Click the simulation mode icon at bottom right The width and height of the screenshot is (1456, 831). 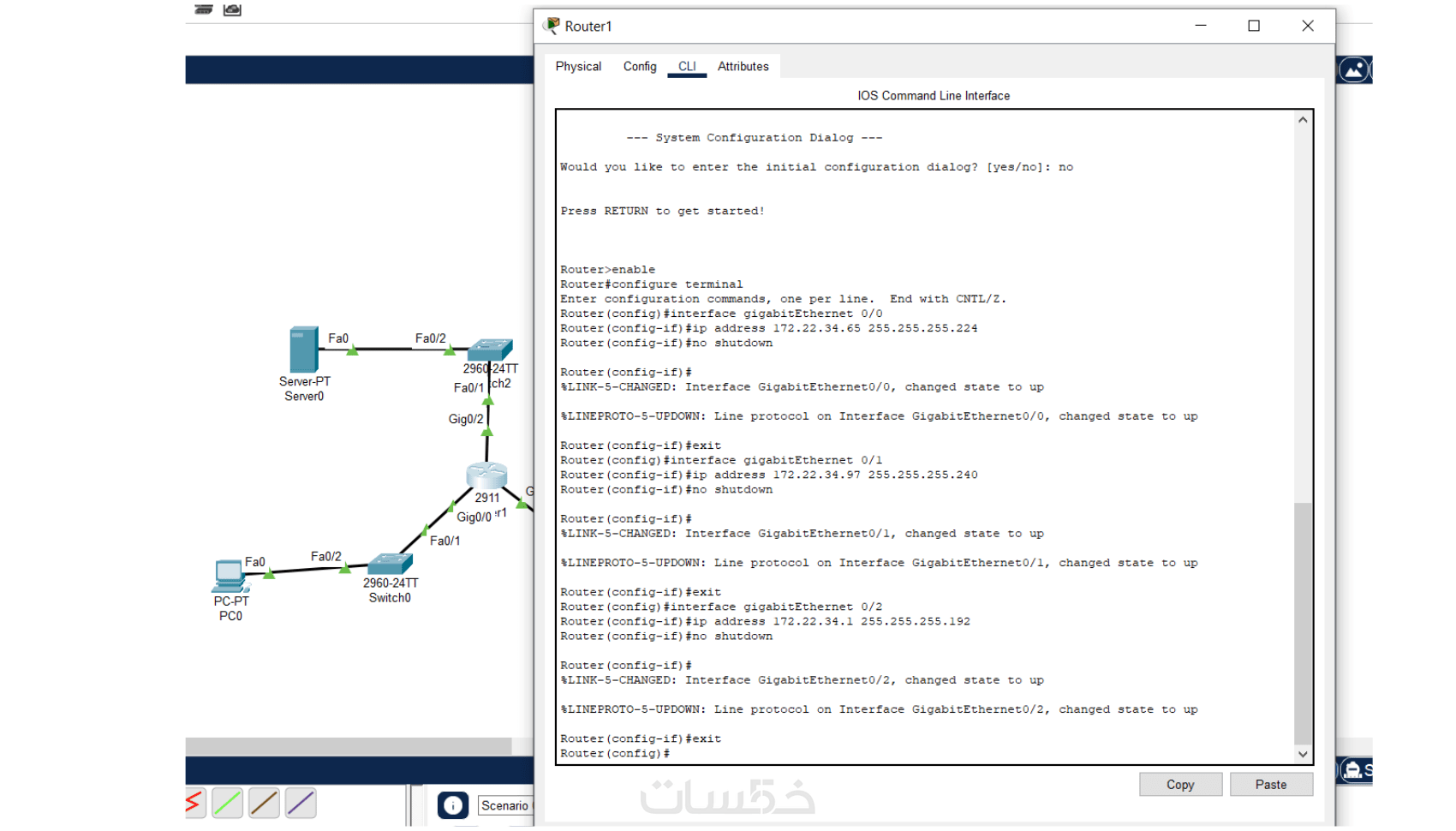click(x=1355, y=770)
